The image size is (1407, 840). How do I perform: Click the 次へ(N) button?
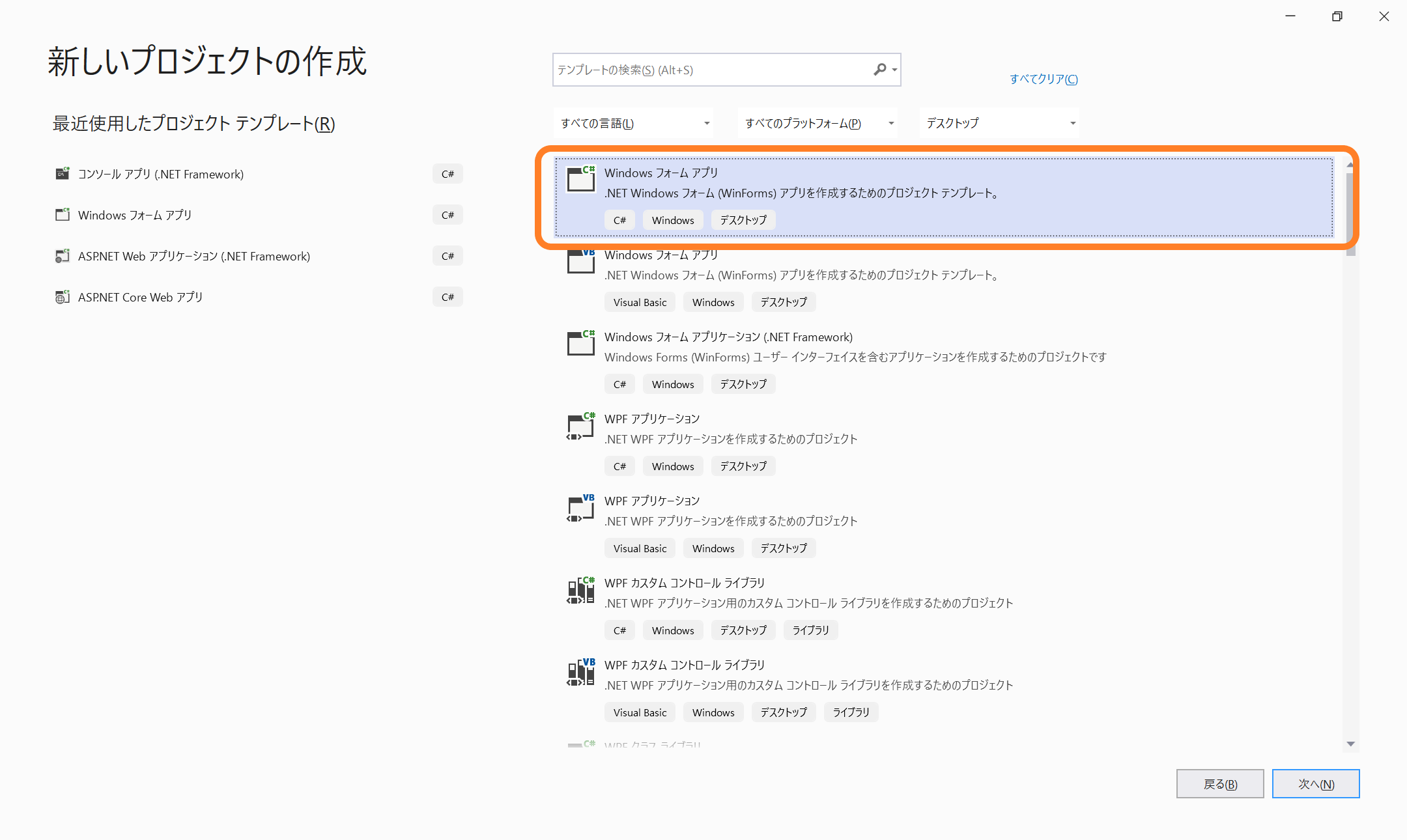(1316, 784)
